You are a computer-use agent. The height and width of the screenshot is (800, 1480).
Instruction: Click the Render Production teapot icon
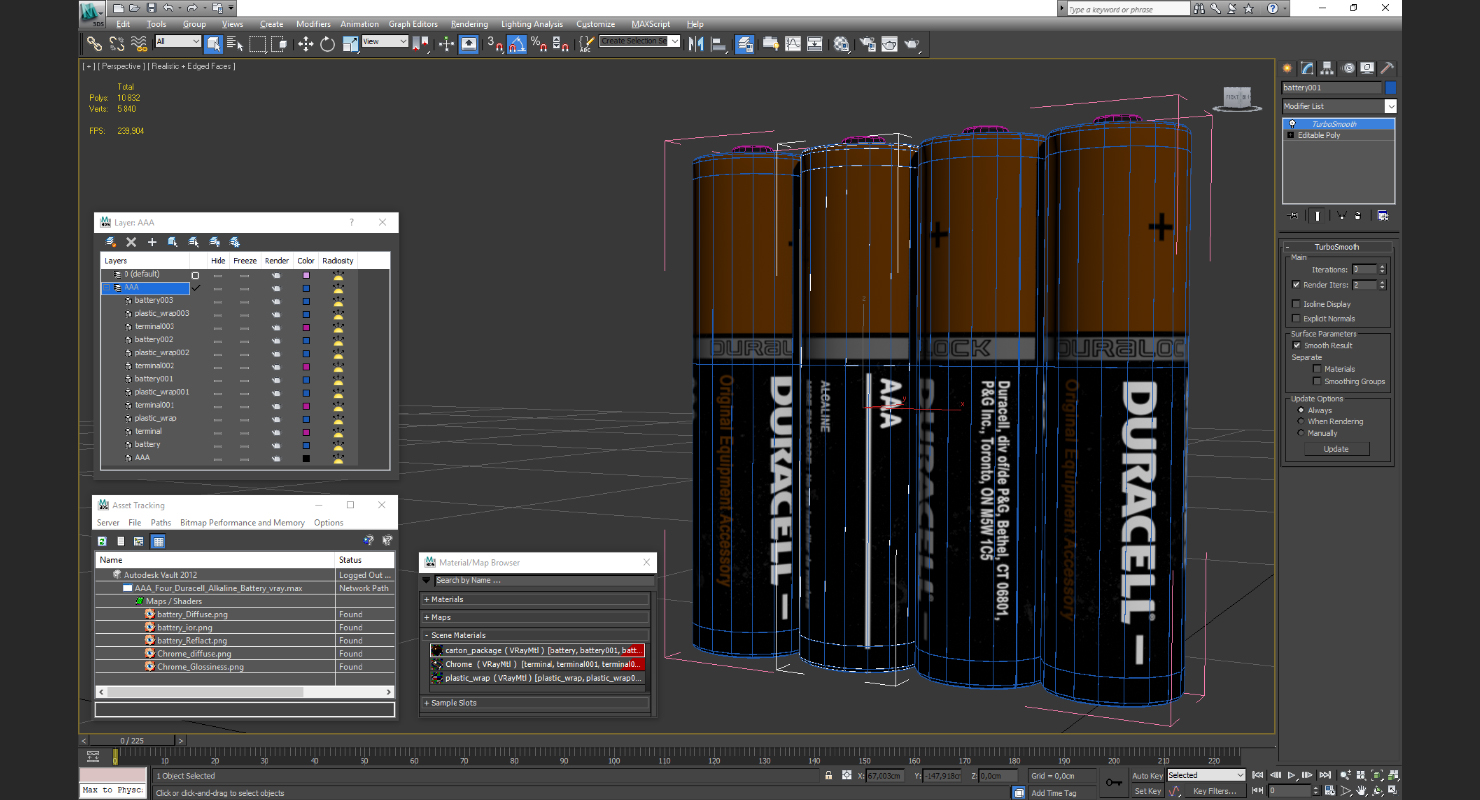[912, 44]
